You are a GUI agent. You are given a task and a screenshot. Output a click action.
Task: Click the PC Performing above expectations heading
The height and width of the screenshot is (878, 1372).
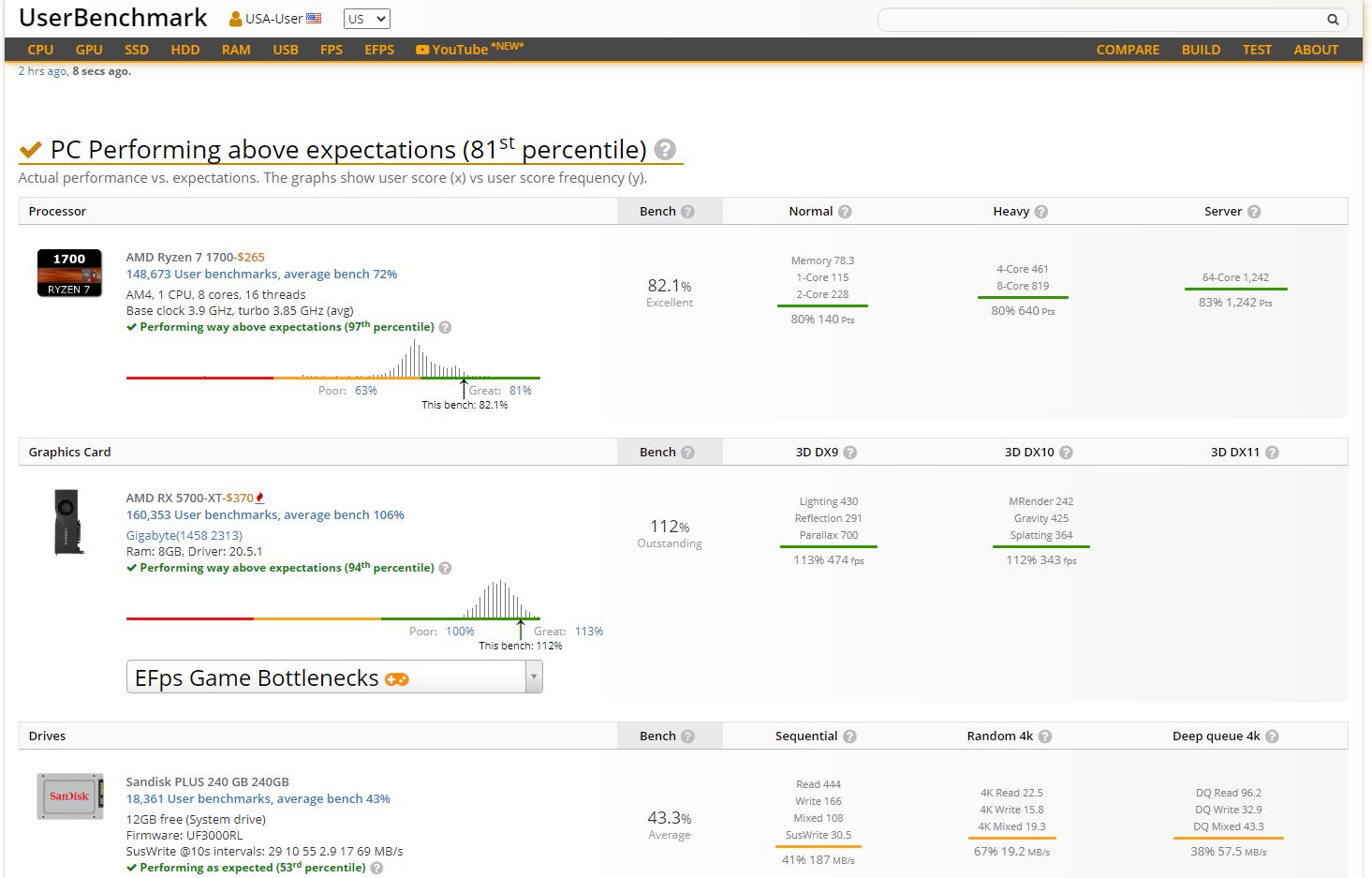(x=348, y=149)
